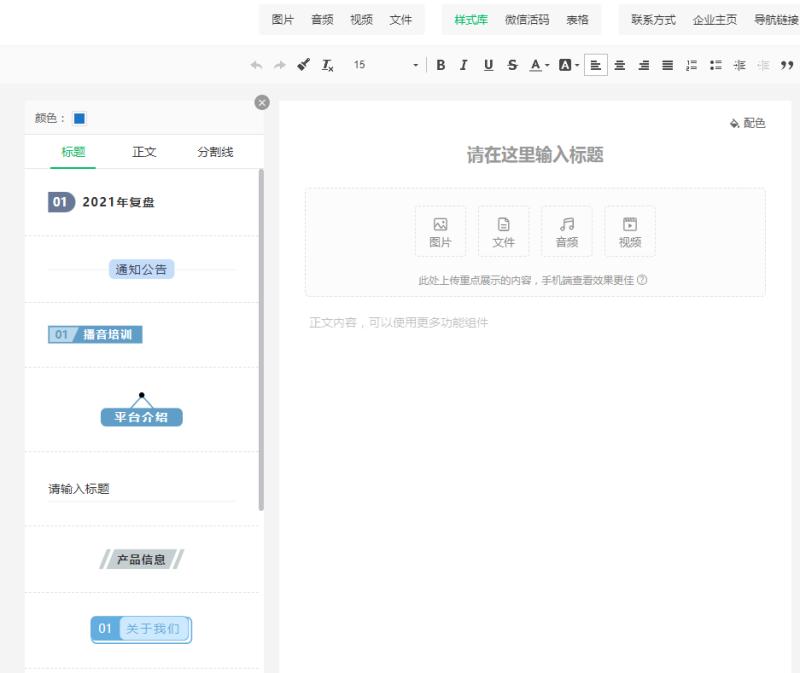
Task: Toggle bold formatting in the toolbar
Action: pos(440,65)
